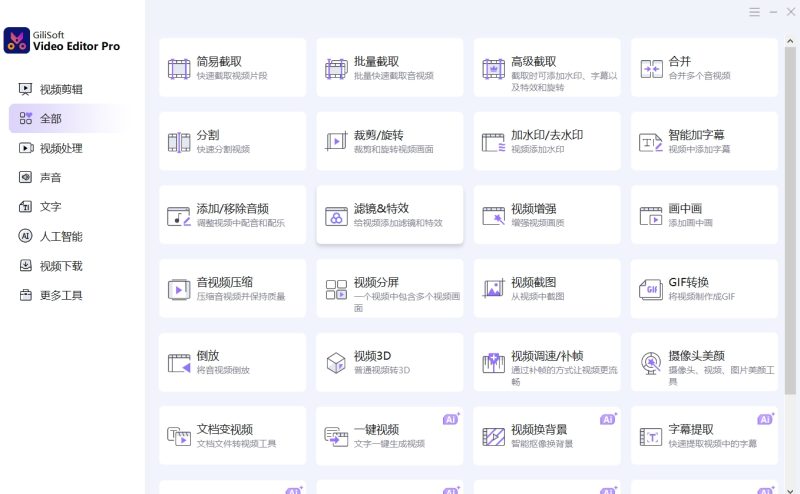This screenshot has width=800, height=494.
Task: Click the 文档文件转视频工具 description
Action: pyautogui.click(x=237, y=443)
